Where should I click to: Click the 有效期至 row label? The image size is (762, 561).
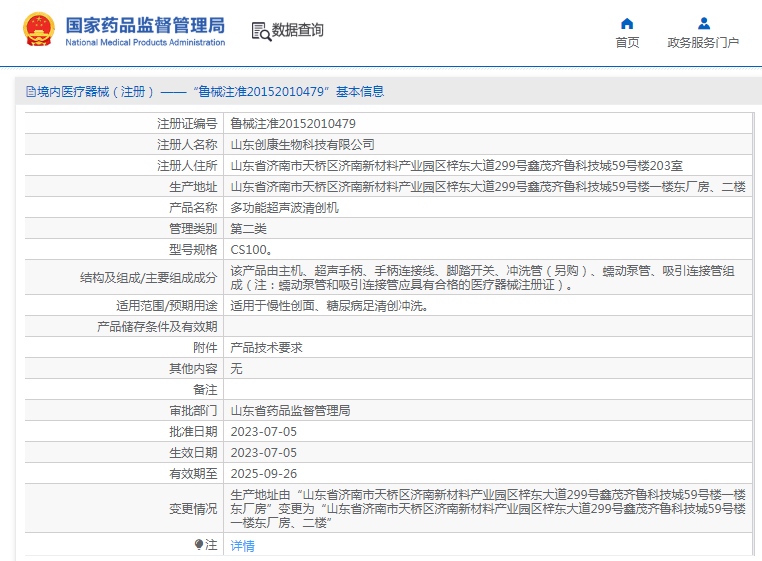(193, 473)
